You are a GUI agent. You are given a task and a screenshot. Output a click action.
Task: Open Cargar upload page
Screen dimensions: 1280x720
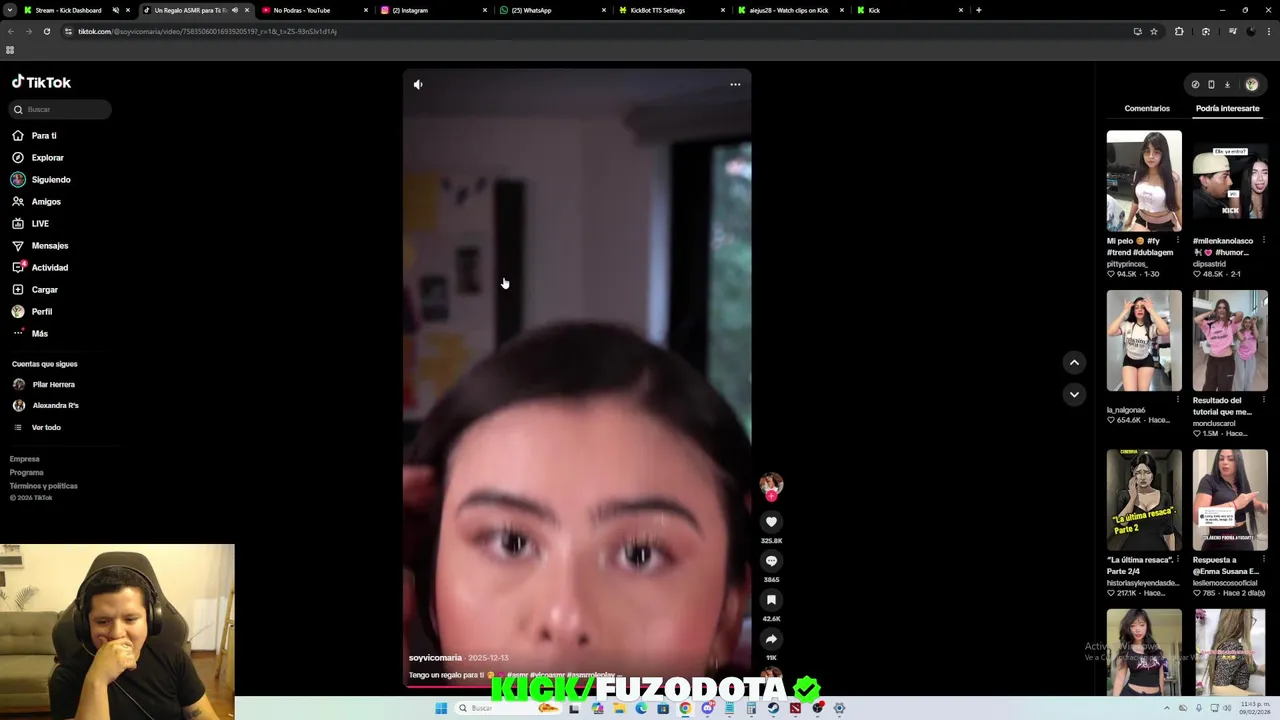pyautogui.click(x=44, y=290)
